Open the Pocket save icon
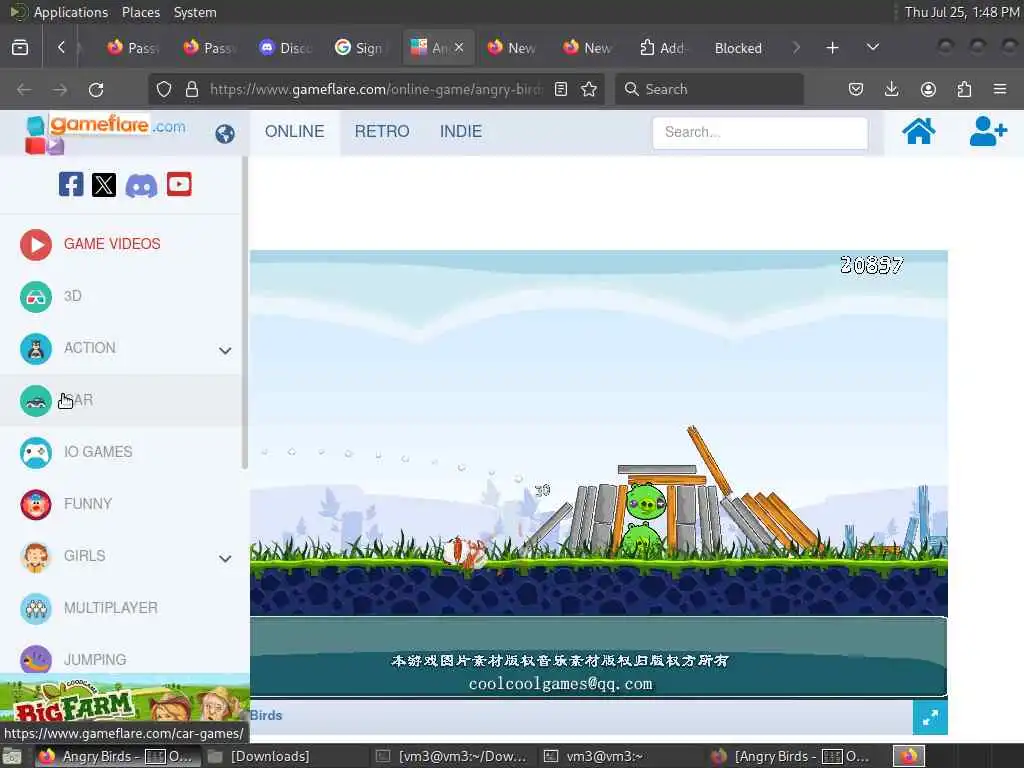1024x768 pixels. click(x=856, y=89)
